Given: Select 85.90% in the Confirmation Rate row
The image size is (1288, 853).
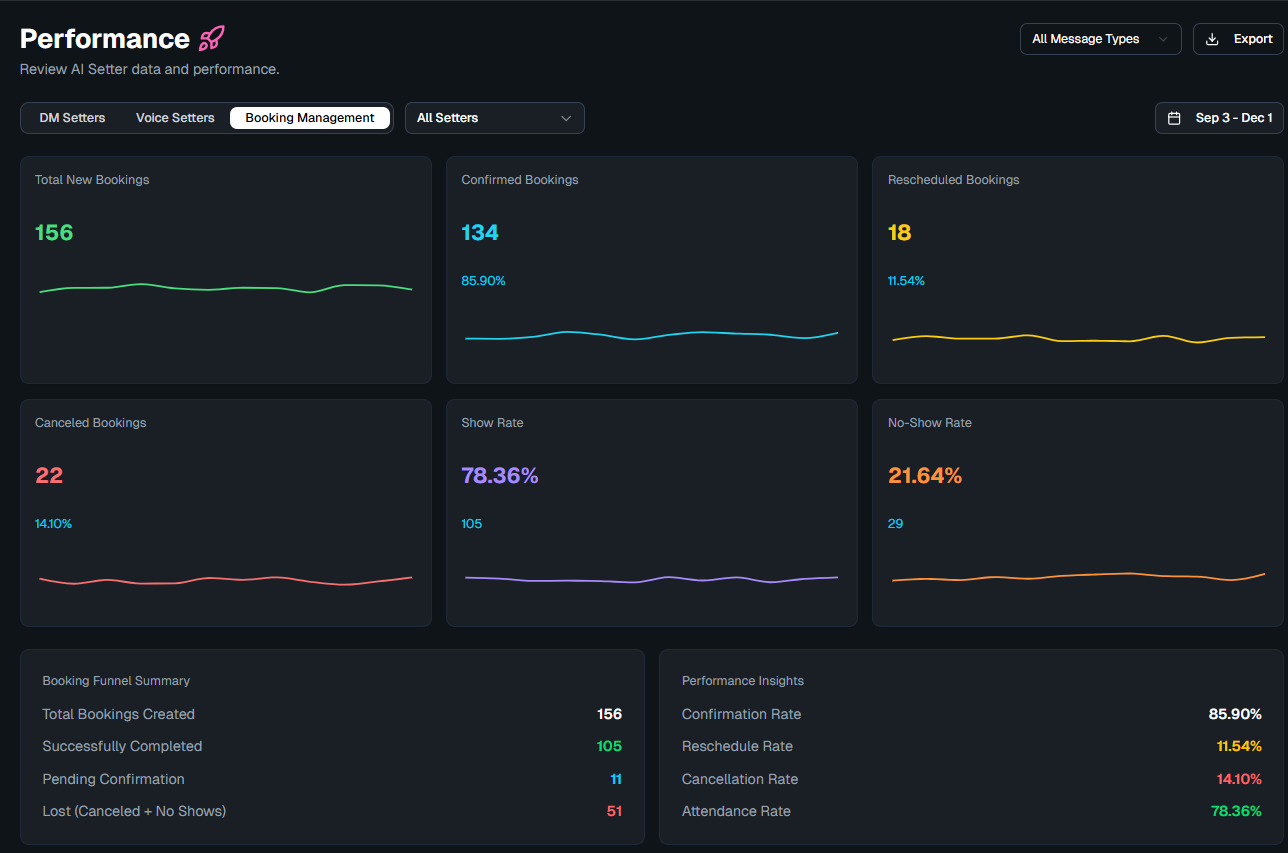Looking at the screenshot, I should coord(1235,714).
